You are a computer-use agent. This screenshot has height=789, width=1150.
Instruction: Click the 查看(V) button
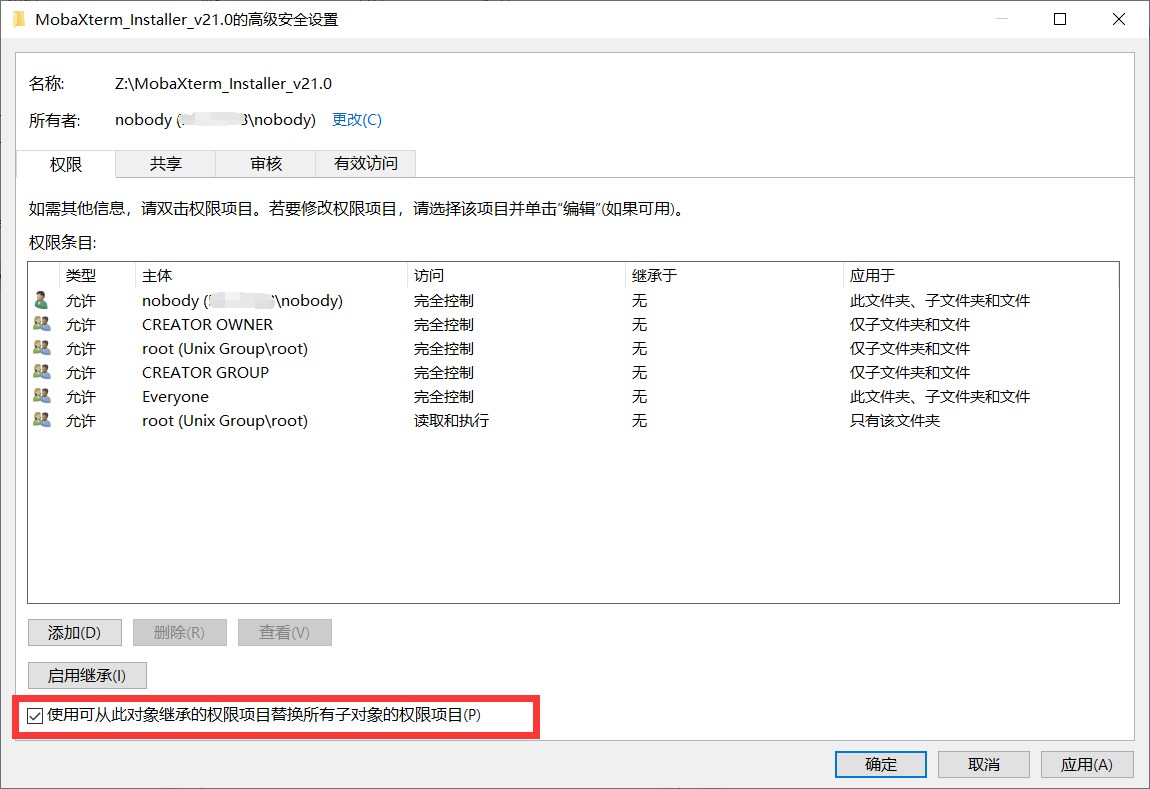(x=285, y=632)
